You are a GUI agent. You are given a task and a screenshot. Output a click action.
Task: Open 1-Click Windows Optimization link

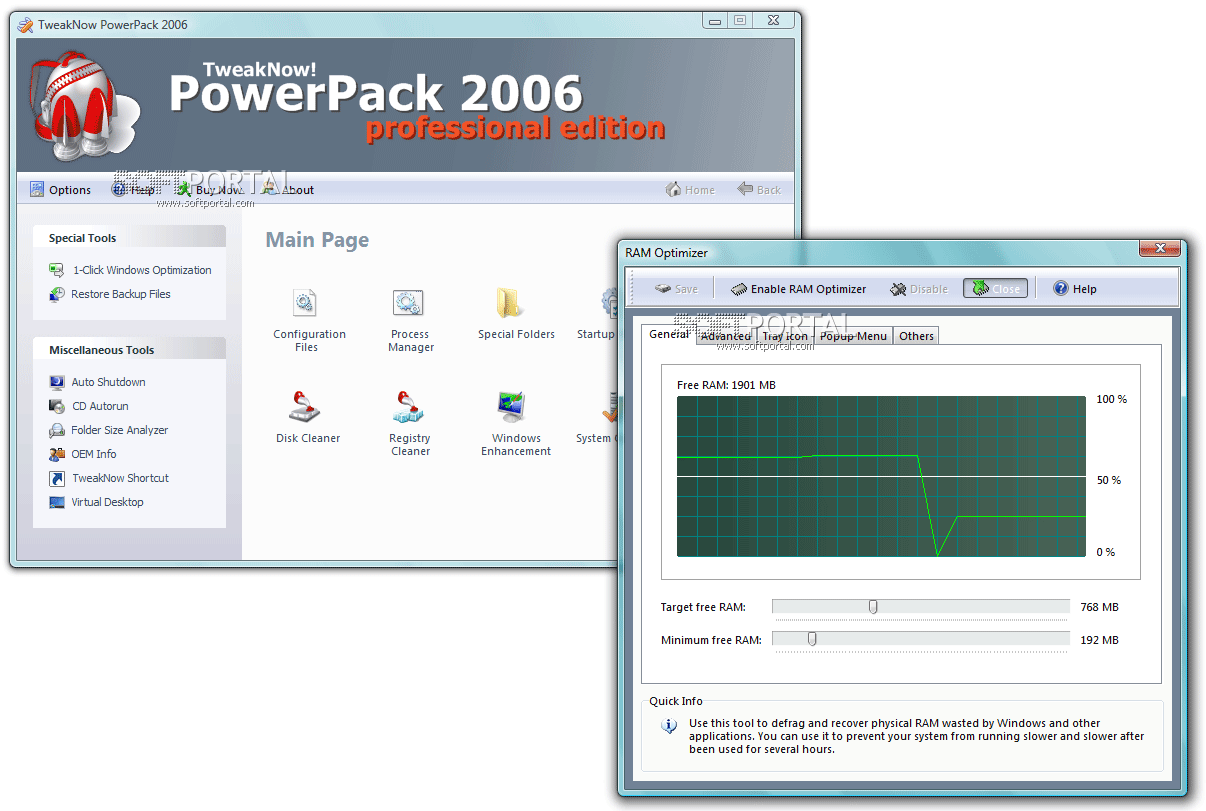tap(142, 270)
